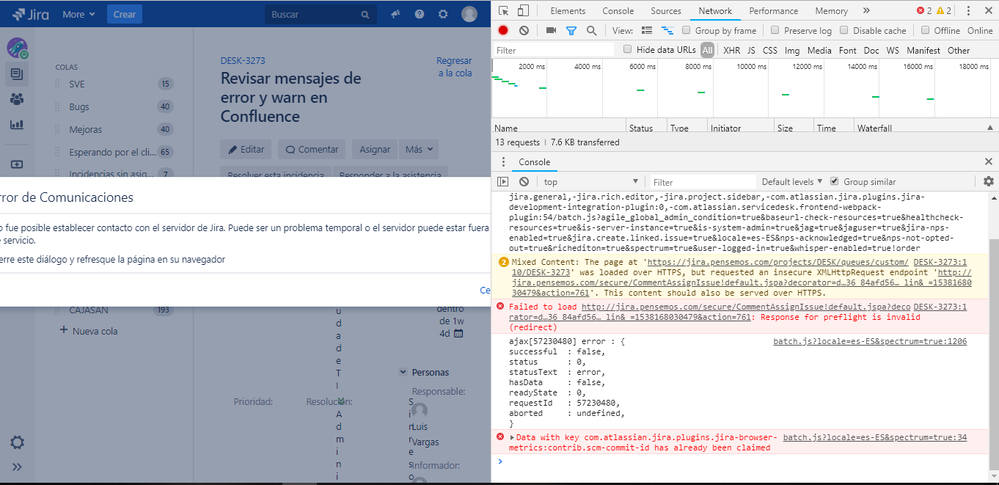Viewport: 999px width, 485px height.
Task: Open the DESK-3273 issue link
Action: pyautogui.click(x=243, y=61)
